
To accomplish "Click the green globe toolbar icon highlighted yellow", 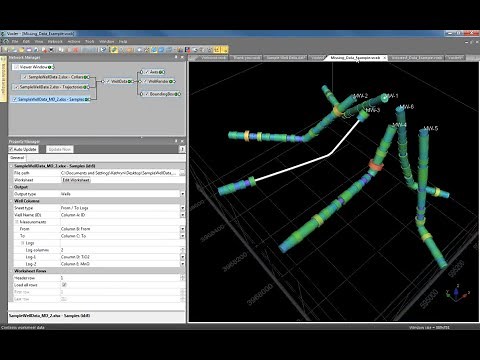I will 114,50.
